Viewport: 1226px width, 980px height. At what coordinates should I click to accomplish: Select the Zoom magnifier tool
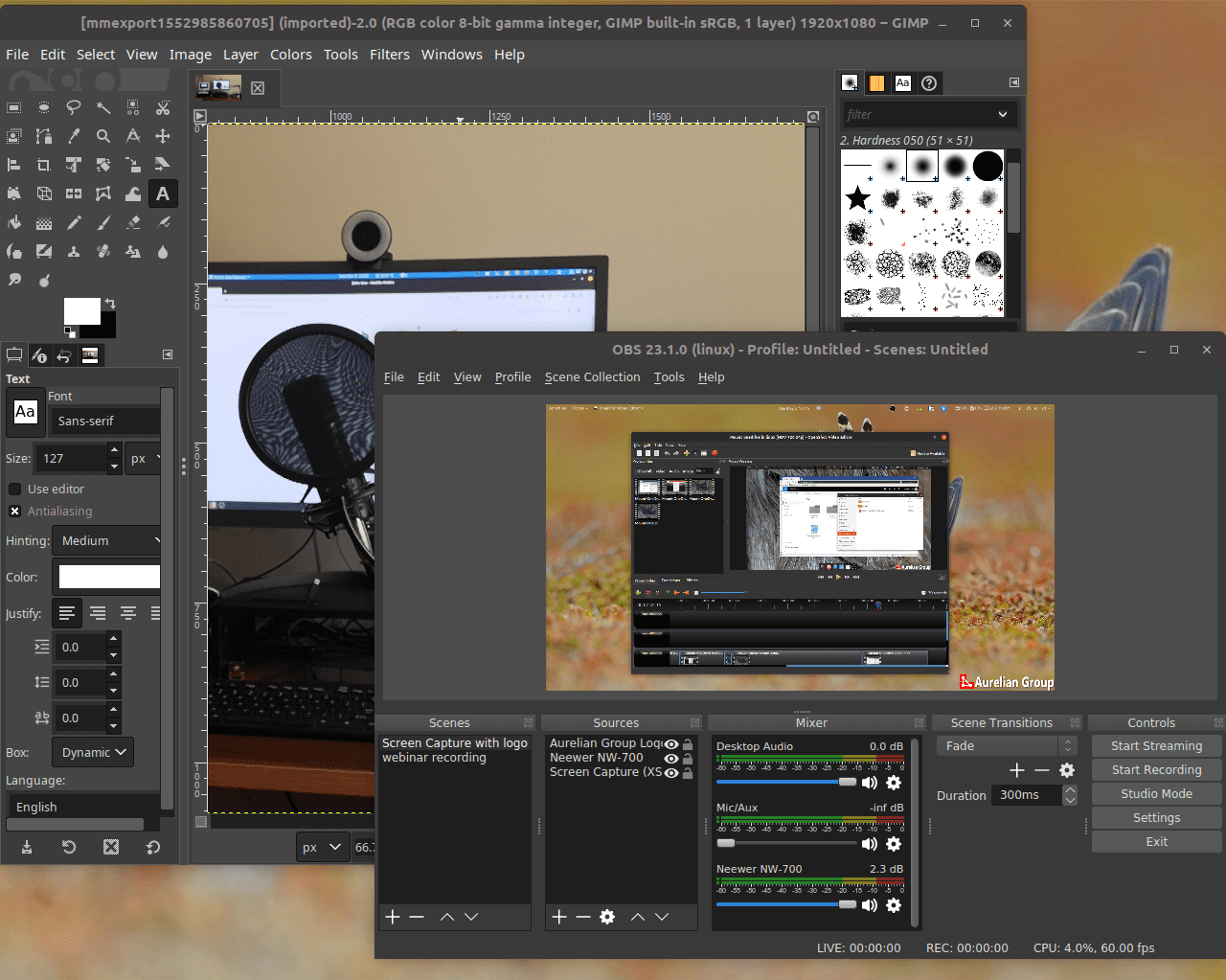(x=103, y=136)
